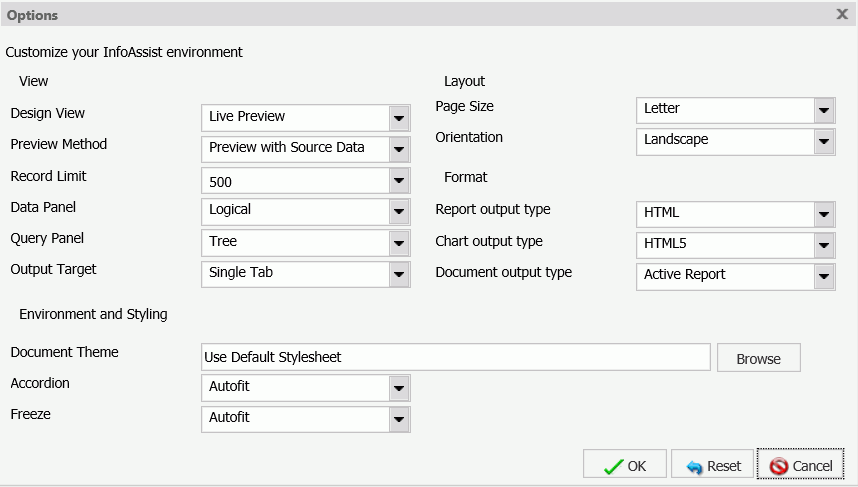Click the Reset button
The height and width of the screenshot is (487, 858).
(712, 464)
